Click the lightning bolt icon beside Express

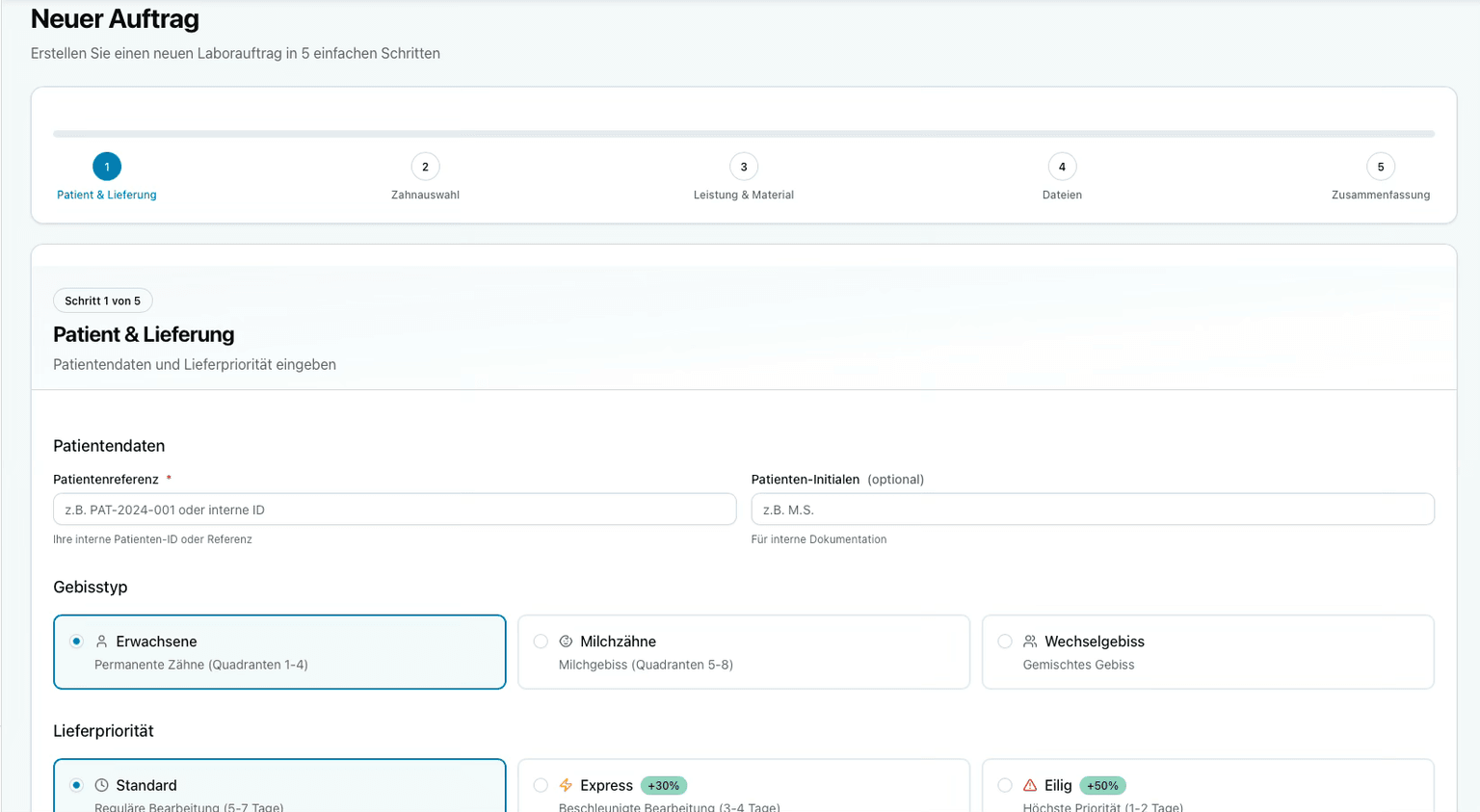(566, 785)
